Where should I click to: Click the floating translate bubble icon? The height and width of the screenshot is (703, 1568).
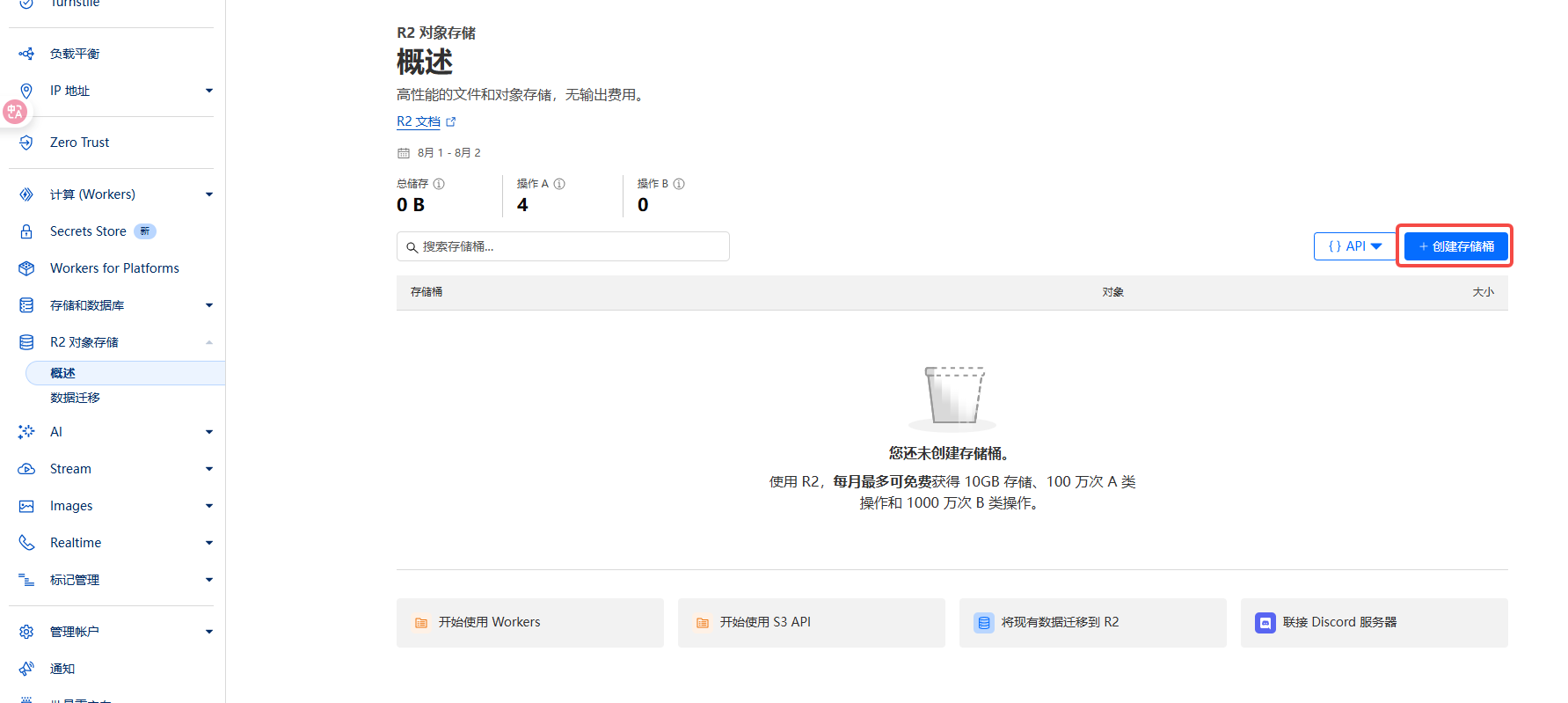click(15, 112)
